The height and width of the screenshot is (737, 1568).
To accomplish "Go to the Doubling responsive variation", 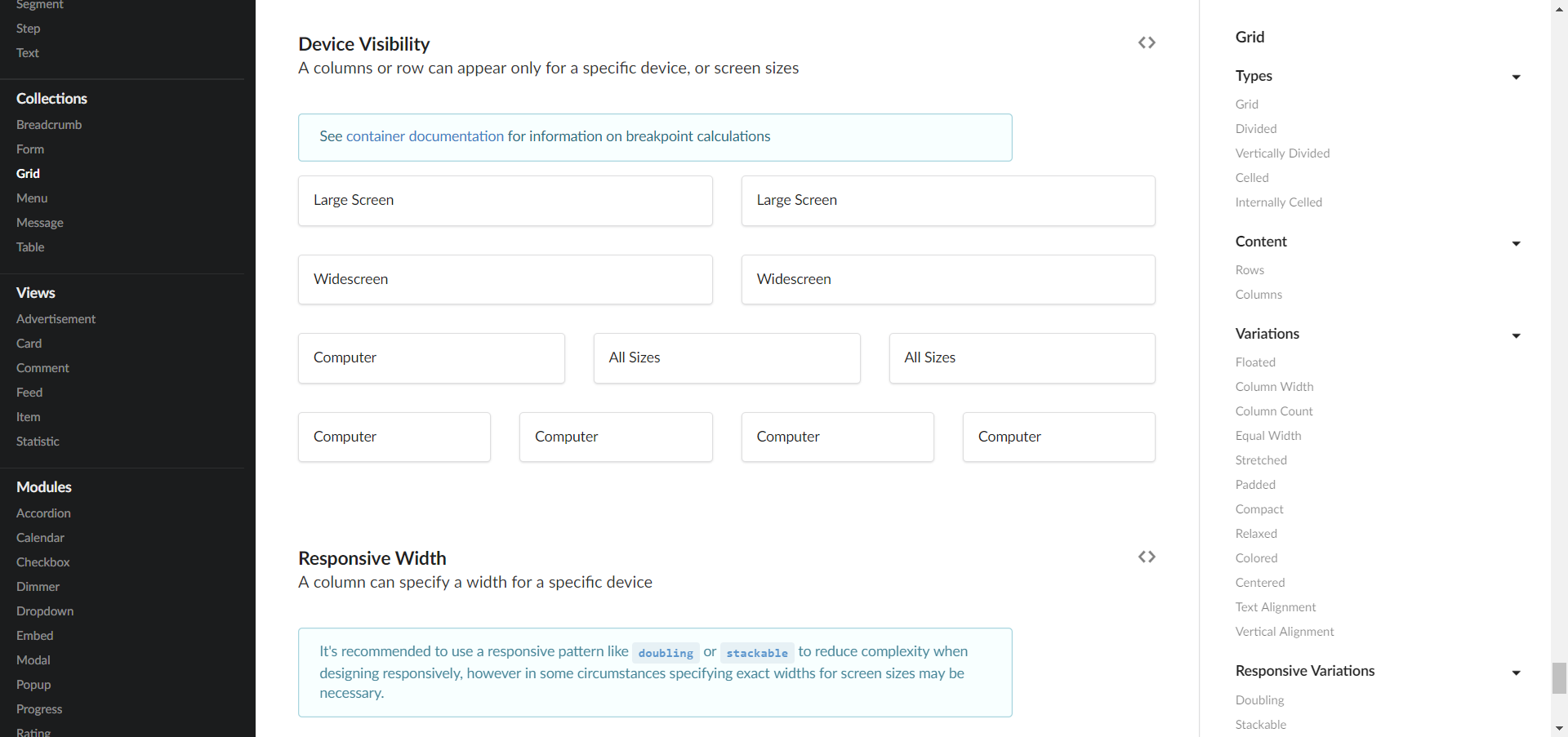I will pyautogui.click(x=1259, y=699).
